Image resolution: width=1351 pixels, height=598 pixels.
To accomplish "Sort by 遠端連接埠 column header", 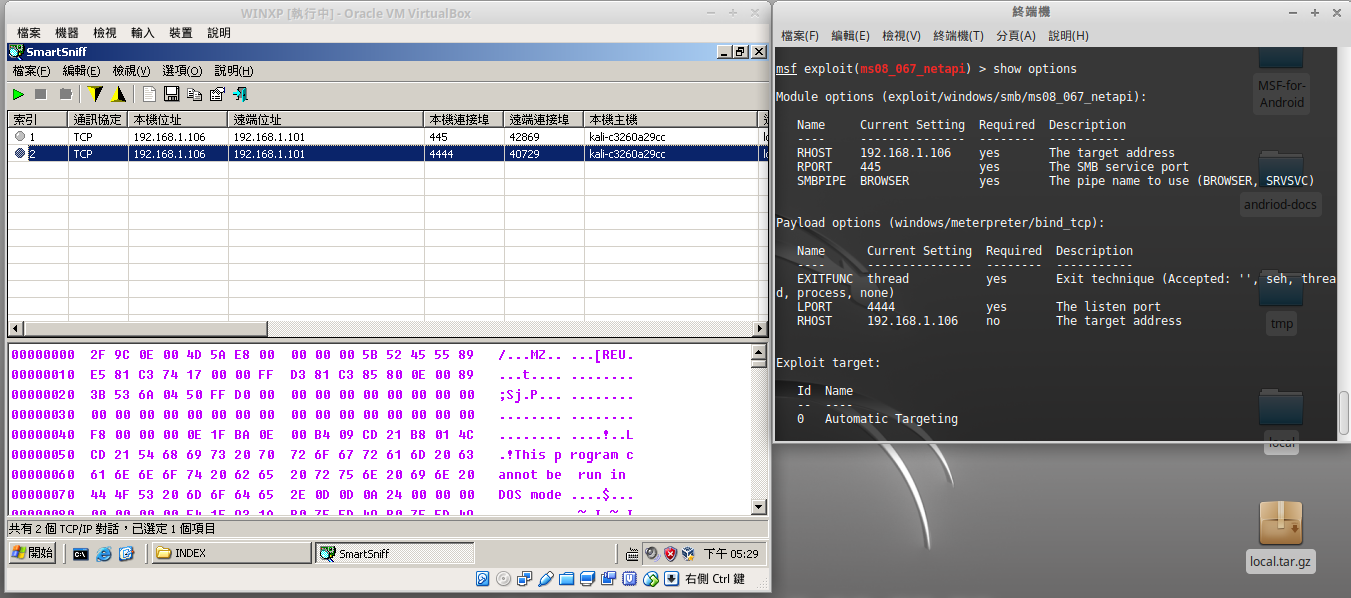I will 544,119.
